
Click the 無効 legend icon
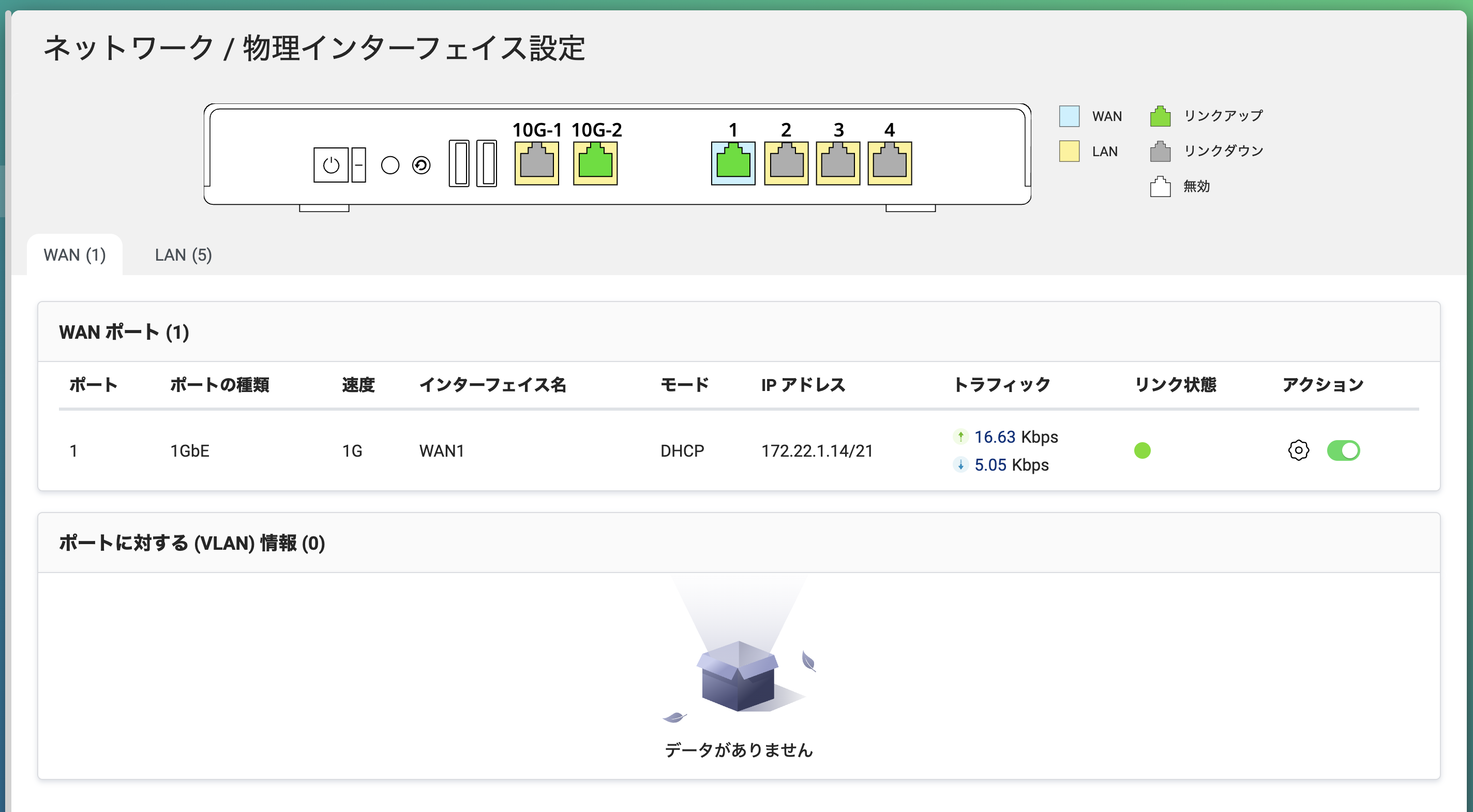1160,186
